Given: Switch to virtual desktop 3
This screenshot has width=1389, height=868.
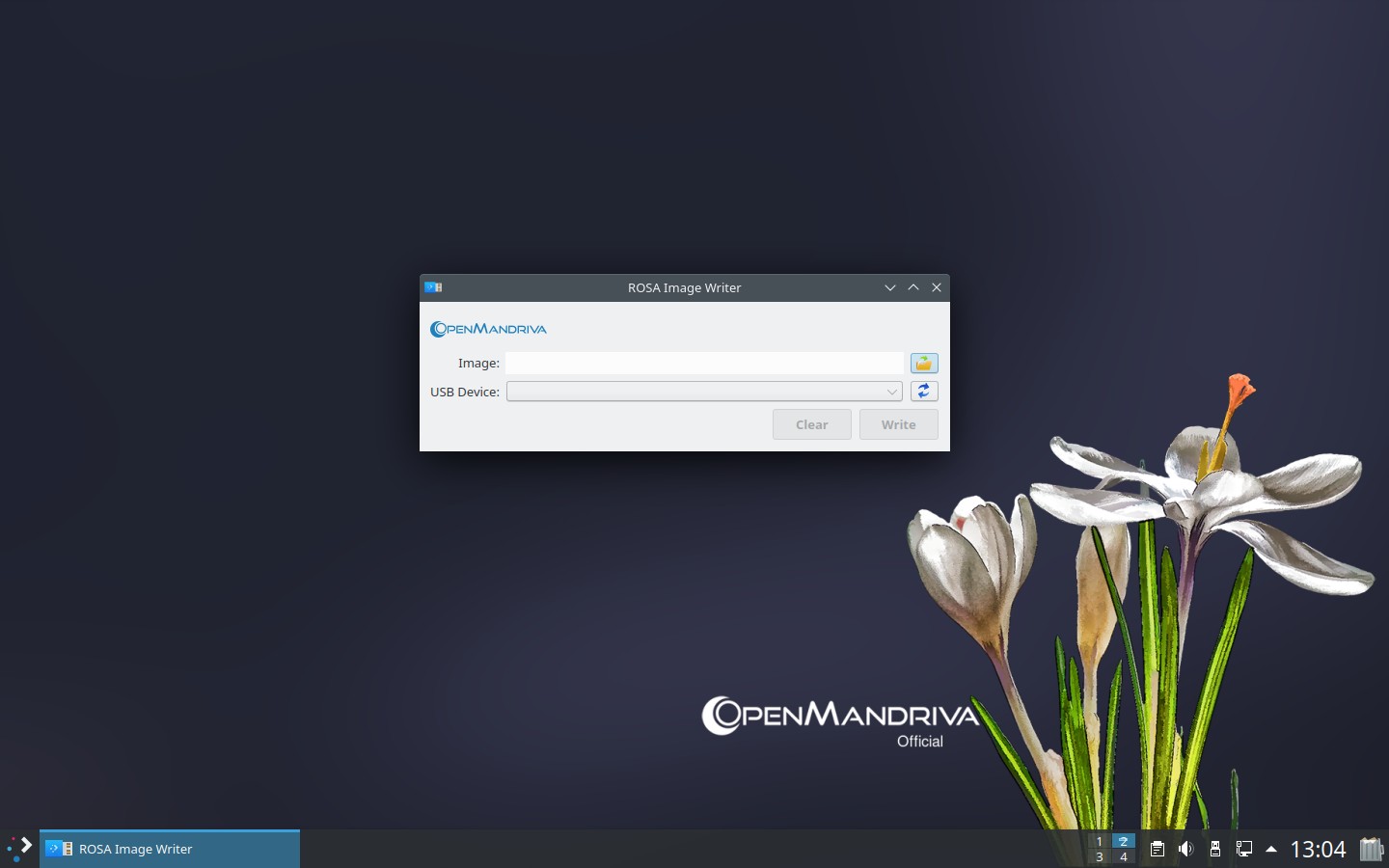Looking at the screenshot, I should 1099,857.
